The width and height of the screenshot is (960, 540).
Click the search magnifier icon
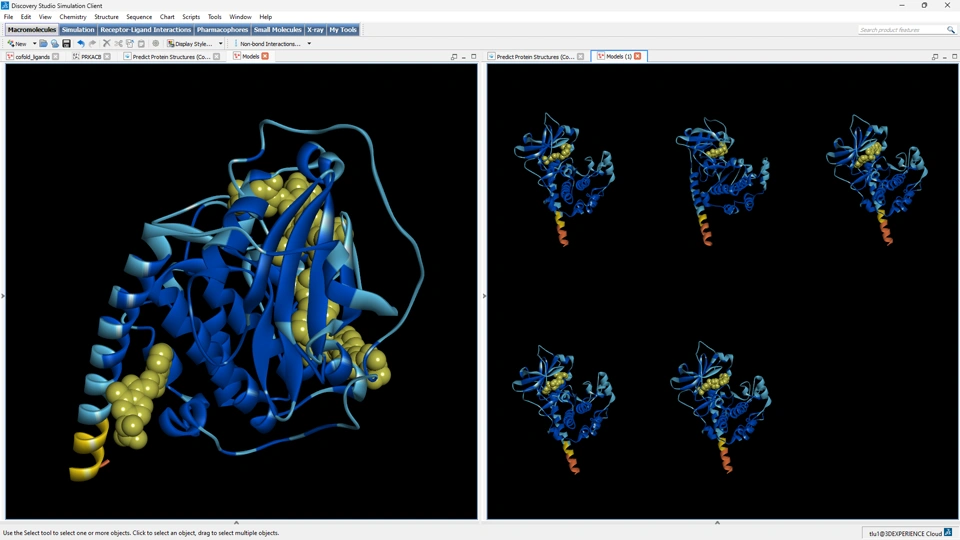click(x=951, y=29)
